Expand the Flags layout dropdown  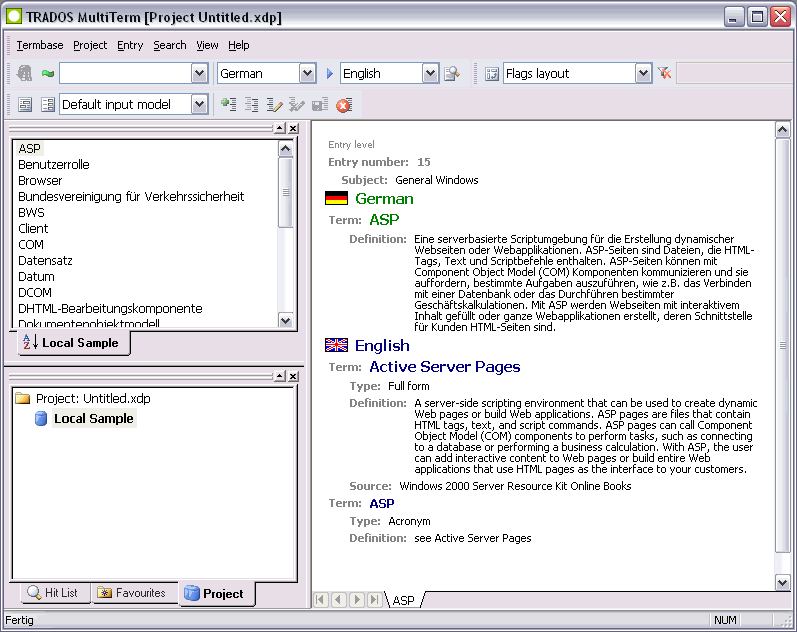tap(643, 74)
